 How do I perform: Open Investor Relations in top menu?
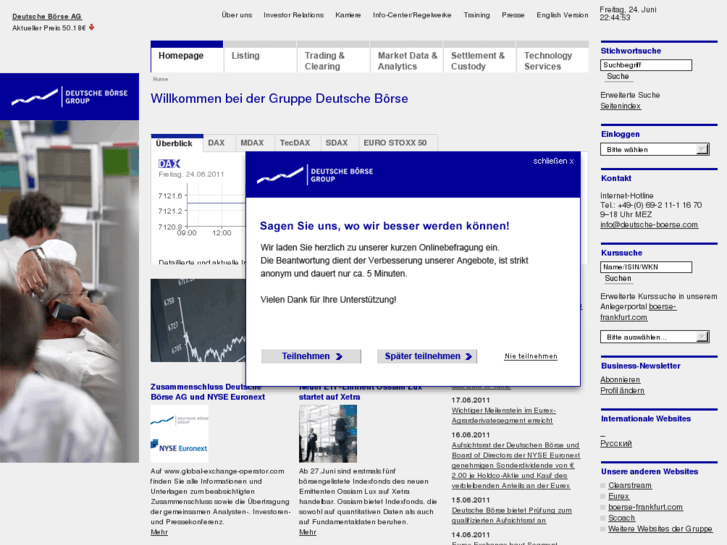tap(293, 15)
